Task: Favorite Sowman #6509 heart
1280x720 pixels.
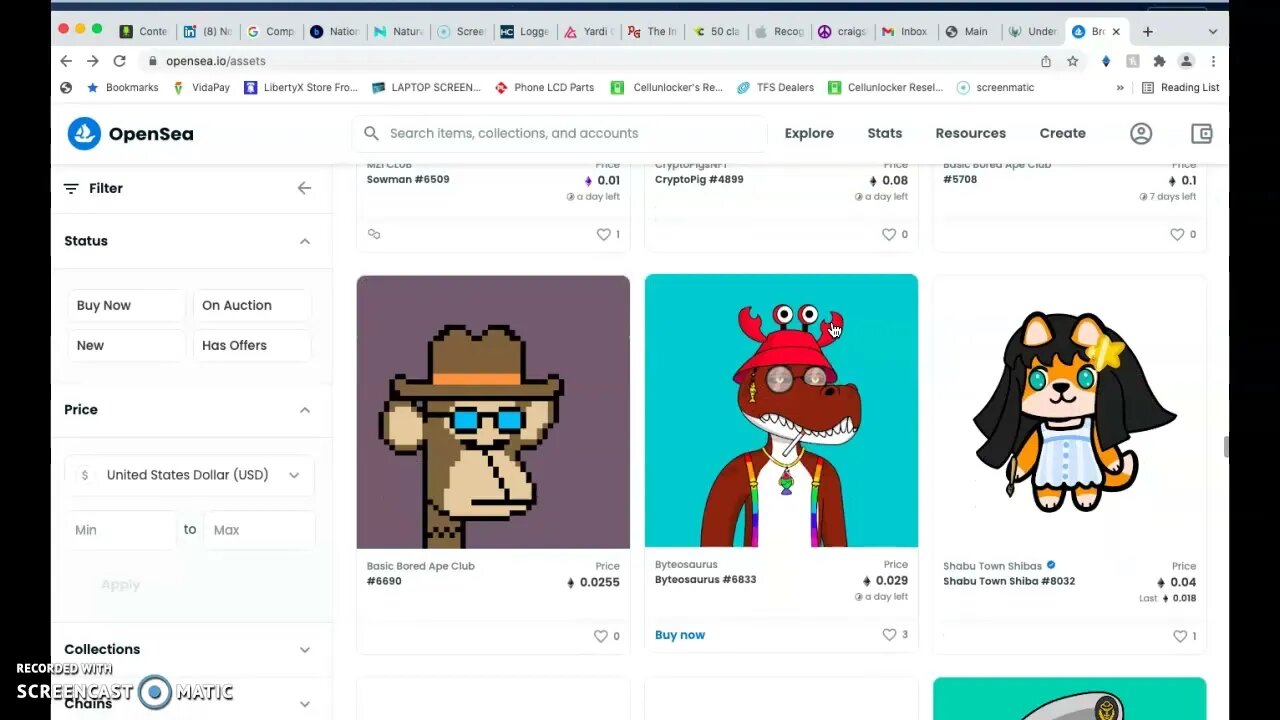Action: point(603,234)
